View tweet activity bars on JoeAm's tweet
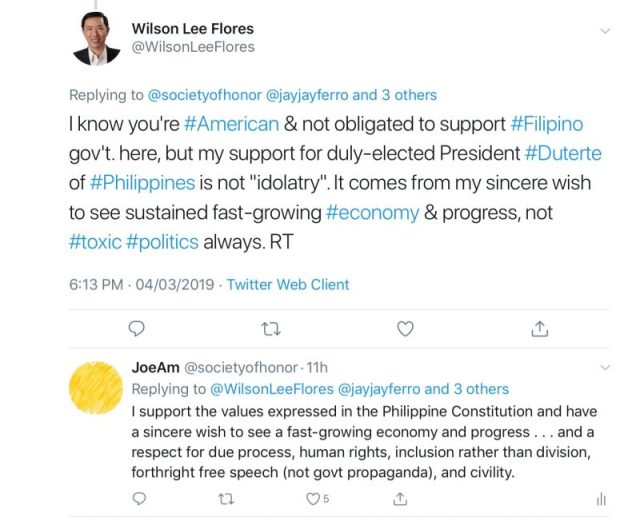The image size is (640, 521). pyautogui.click(x=601, y=498)
